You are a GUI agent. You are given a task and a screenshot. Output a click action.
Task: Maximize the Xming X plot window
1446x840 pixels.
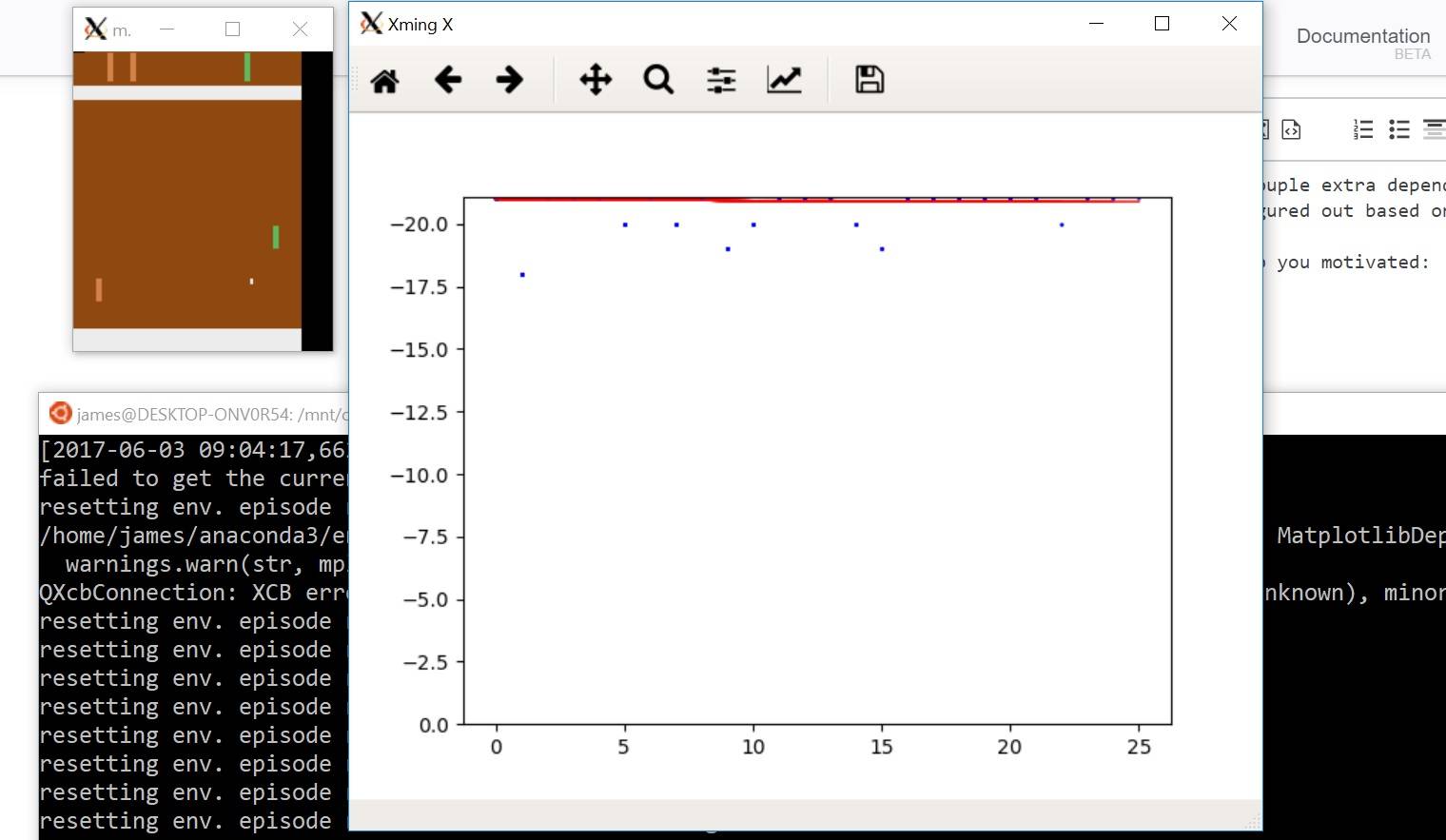(1162, 24)
